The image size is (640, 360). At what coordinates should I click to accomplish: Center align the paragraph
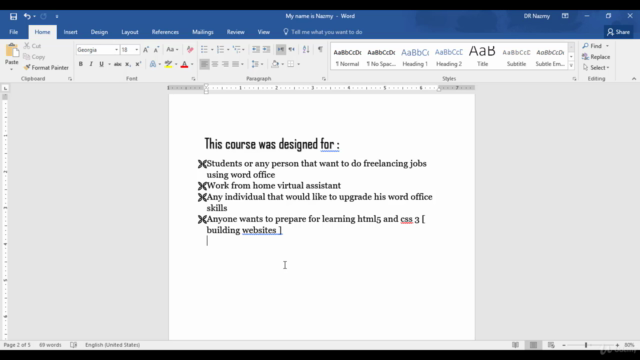(215, 64)
